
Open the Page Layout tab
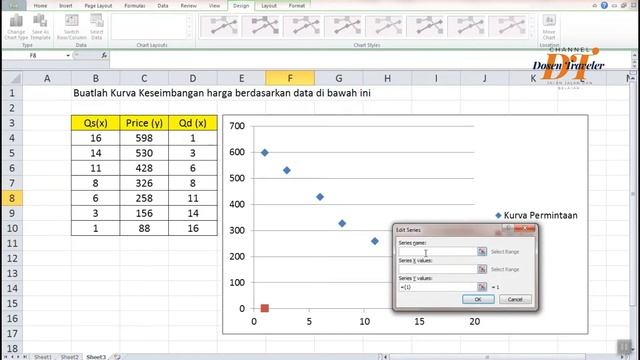[98, 6]
